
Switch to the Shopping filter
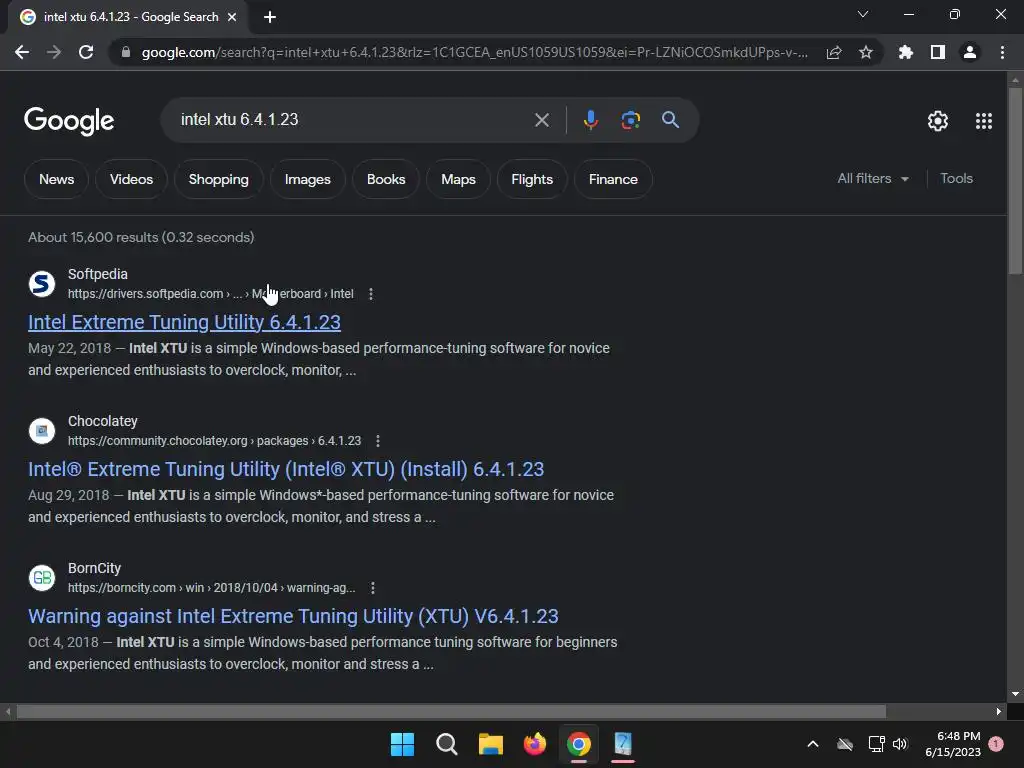point(219,179)
